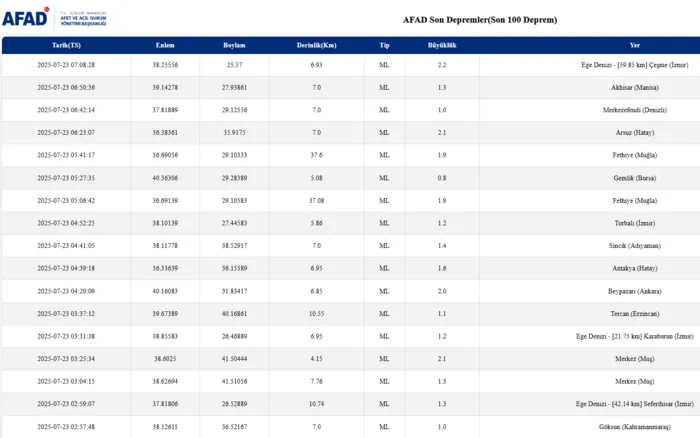Click location Akhisar (Manisa)
This screenshot has height=438, width=700.
click(x=635, y=88)
